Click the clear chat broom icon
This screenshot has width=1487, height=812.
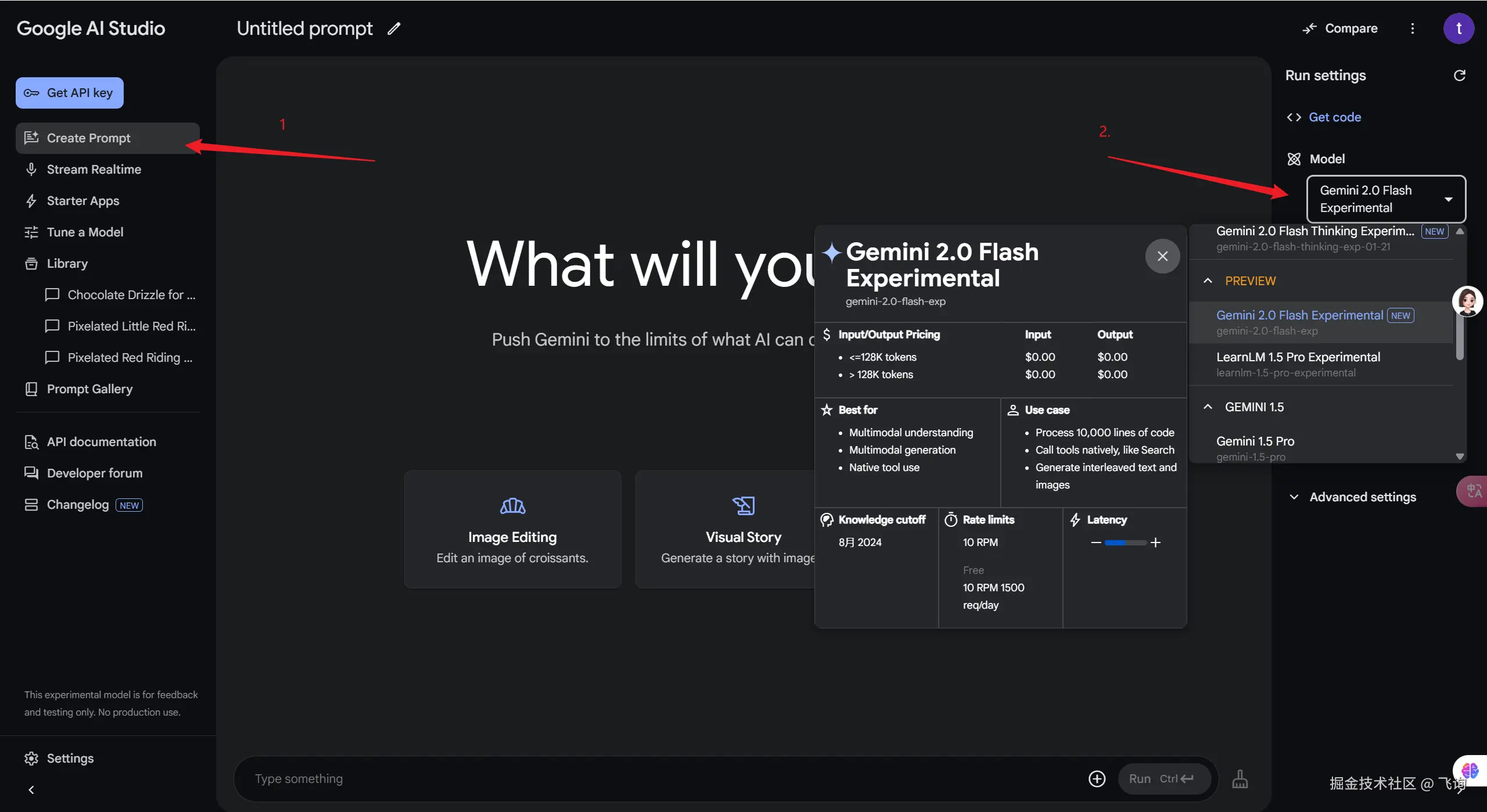tap(1240, 778)
